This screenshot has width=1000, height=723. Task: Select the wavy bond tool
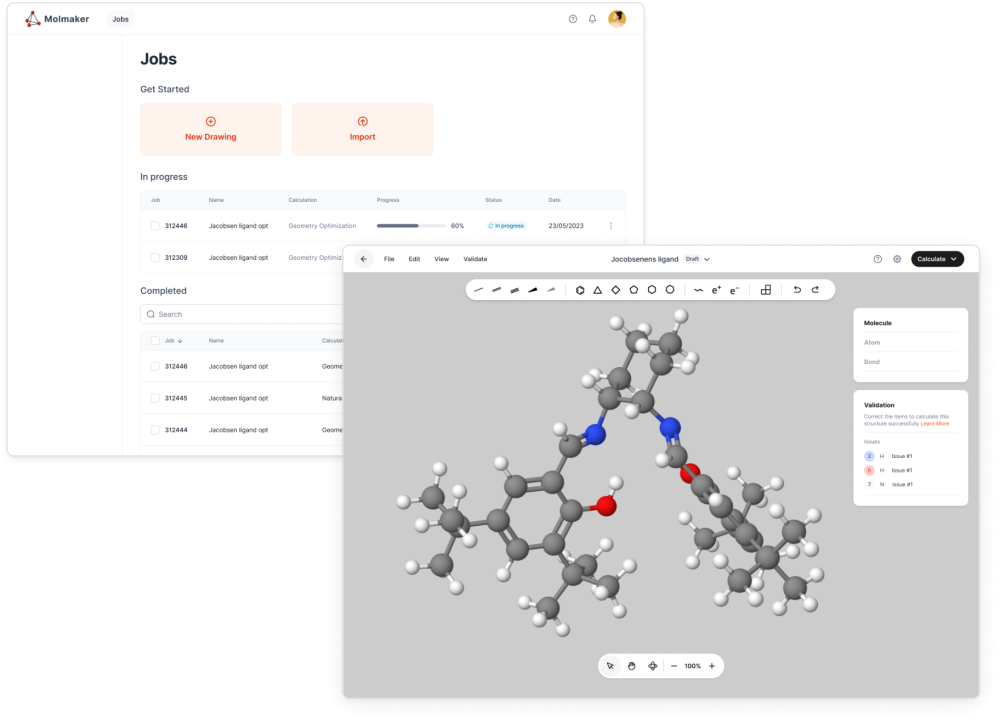click(x=699, y=290)
